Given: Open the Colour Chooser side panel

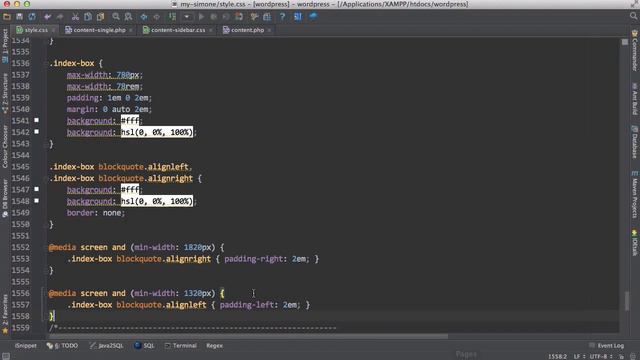Looking at the screenshot, I should 5,146.
